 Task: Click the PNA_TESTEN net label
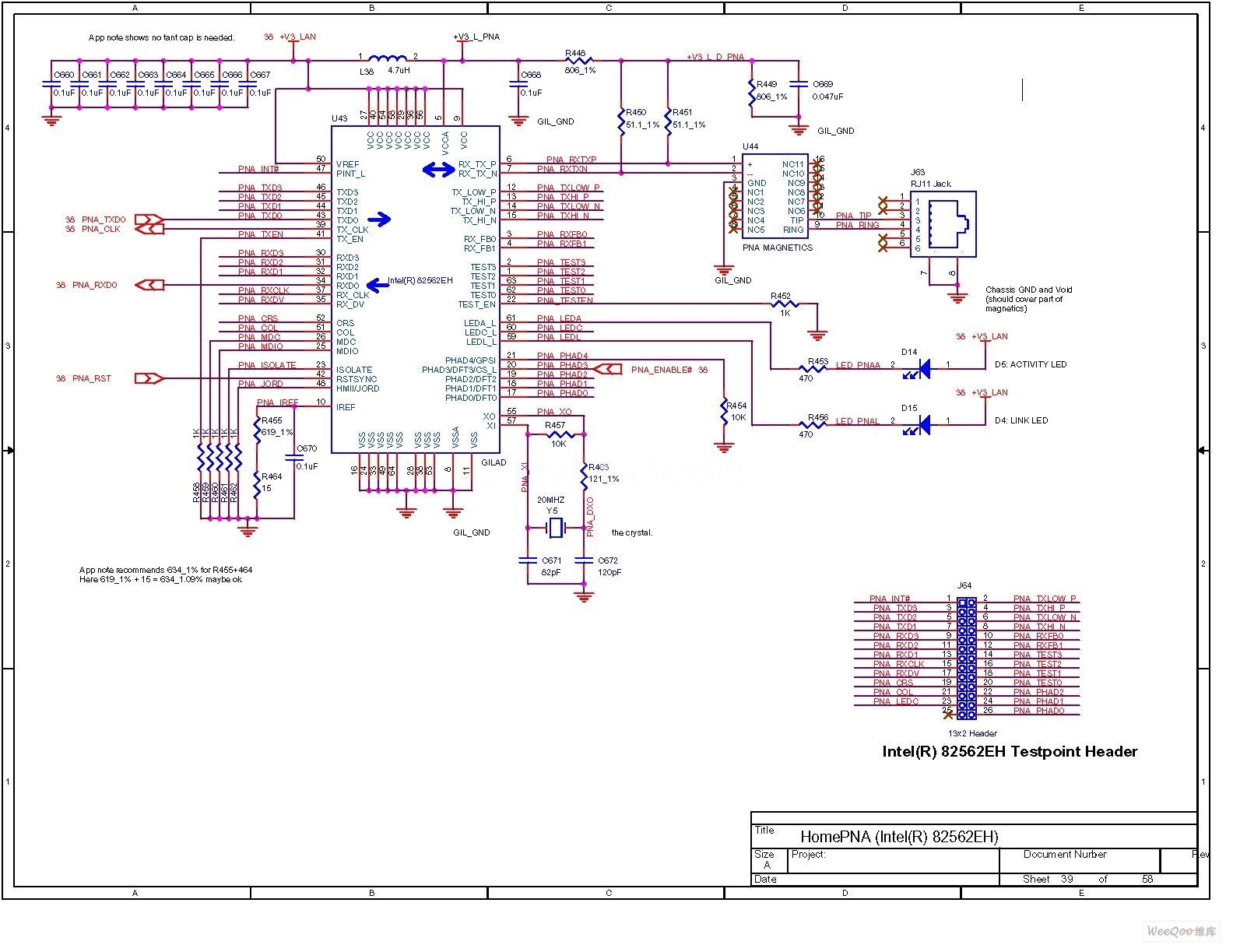[x=566, y=300]
